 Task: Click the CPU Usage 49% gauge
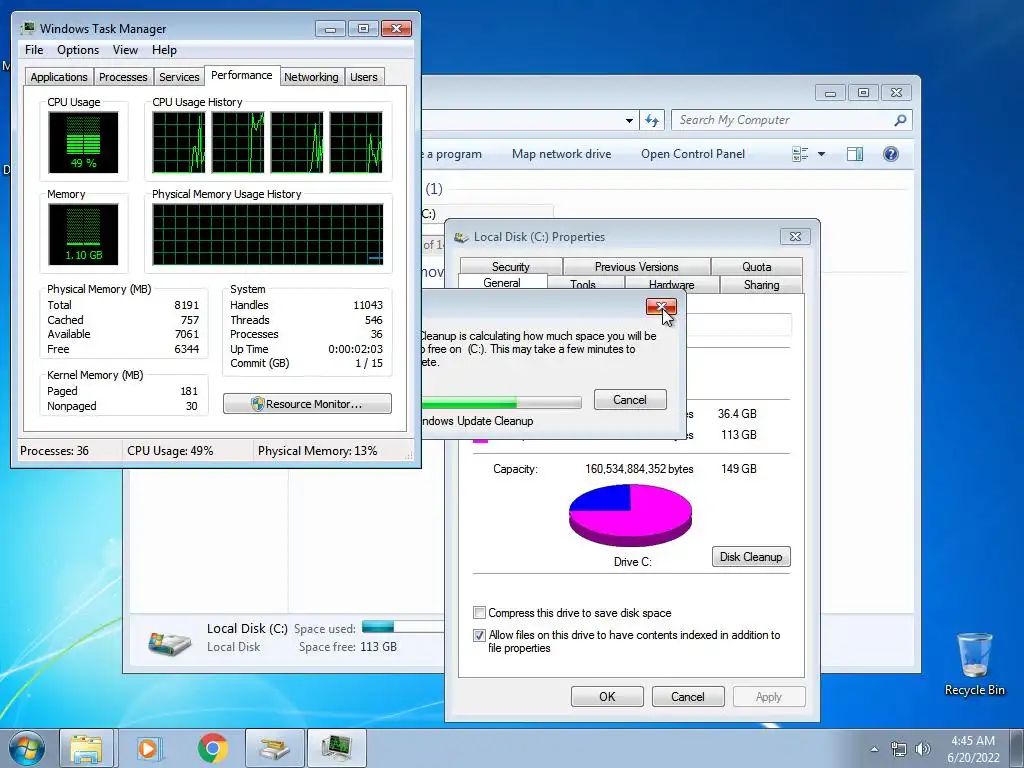coord(83,142)
